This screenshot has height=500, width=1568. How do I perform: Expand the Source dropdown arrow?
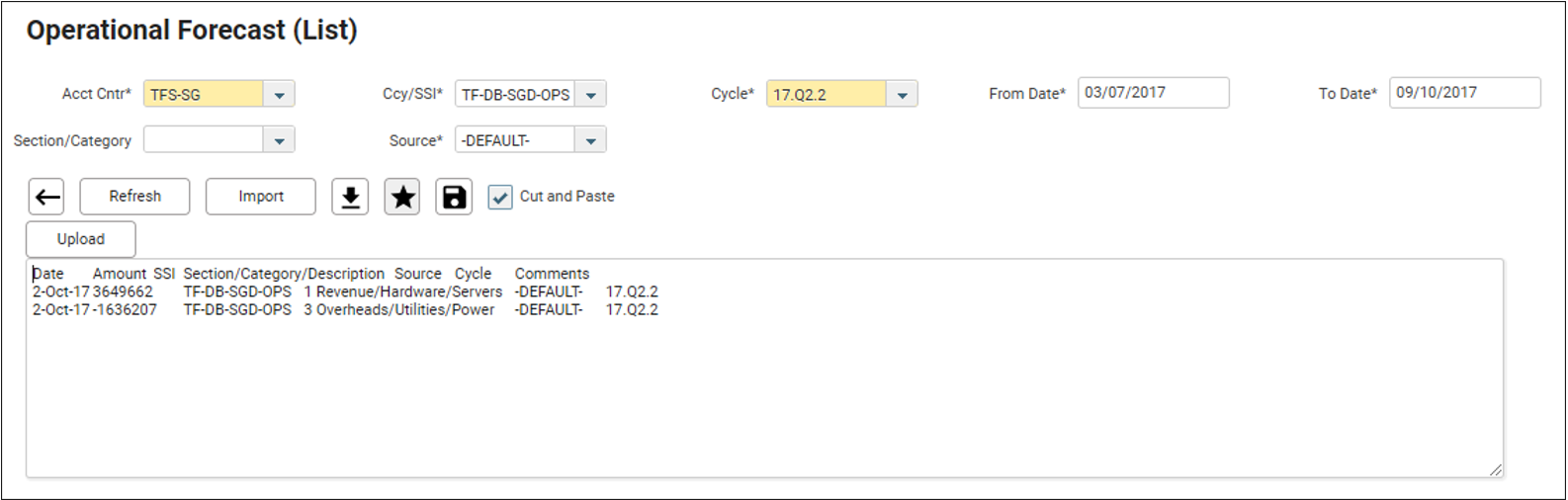tap(590, 139)
